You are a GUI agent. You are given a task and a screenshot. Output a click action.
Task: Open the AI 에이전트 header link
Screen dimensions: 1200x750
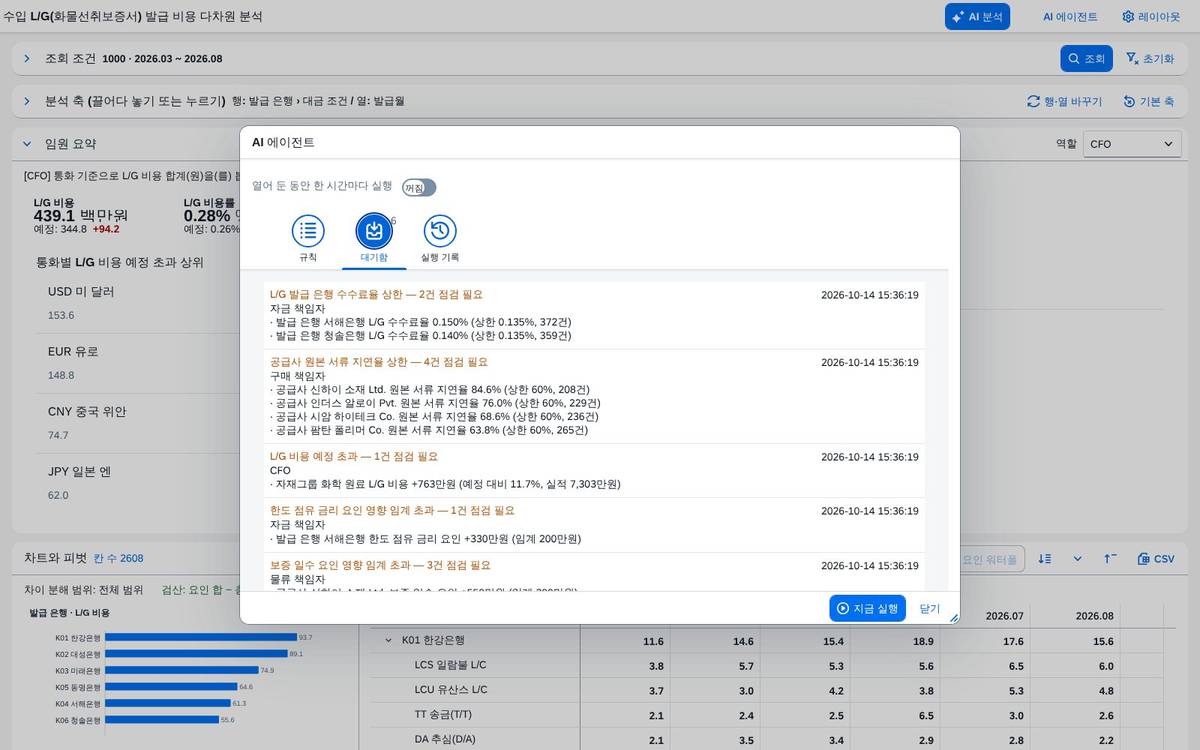pyautogui.click(x=1070, y=17)
